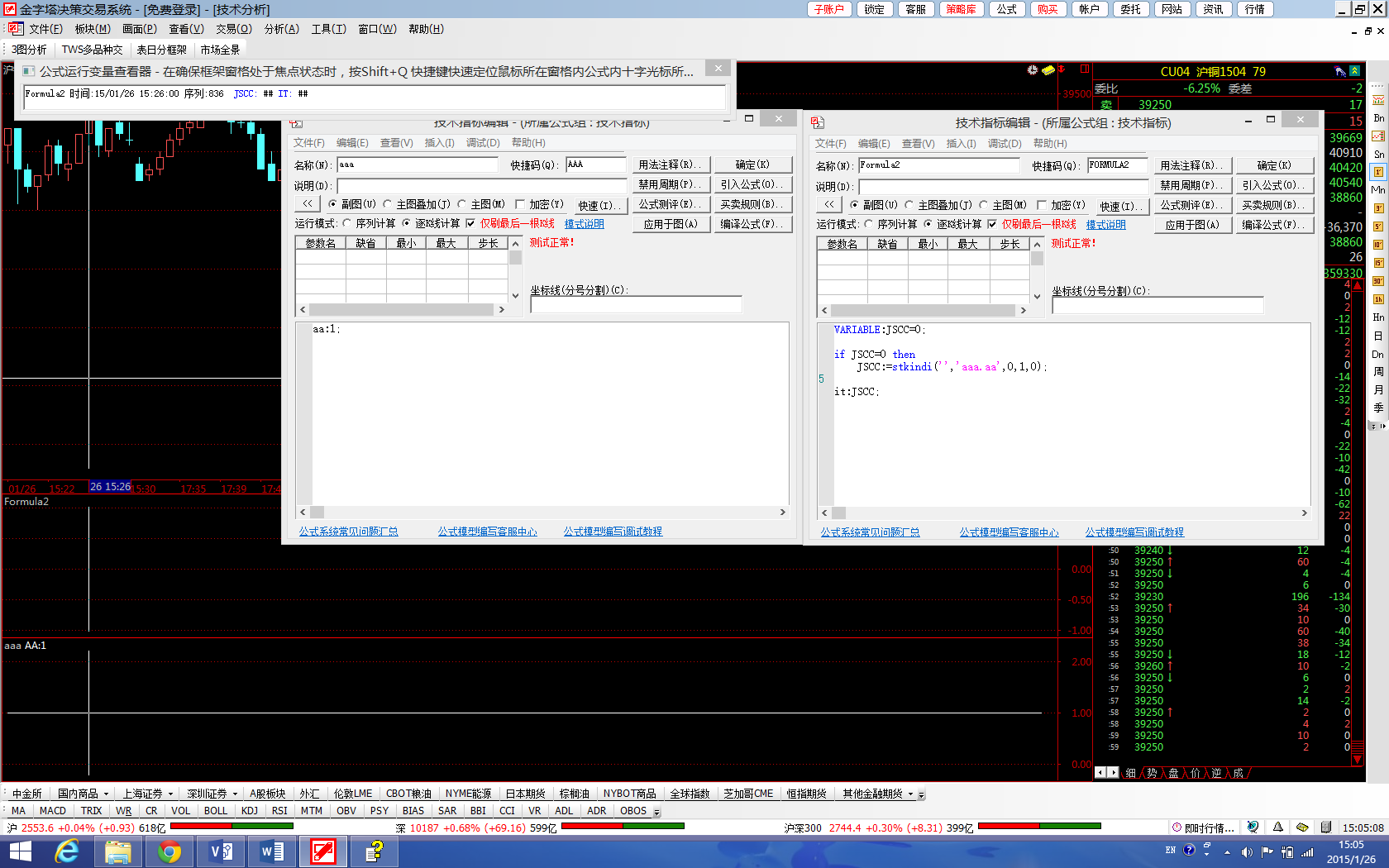Select the 3-minute period icon

click(x=1378, y=208)
